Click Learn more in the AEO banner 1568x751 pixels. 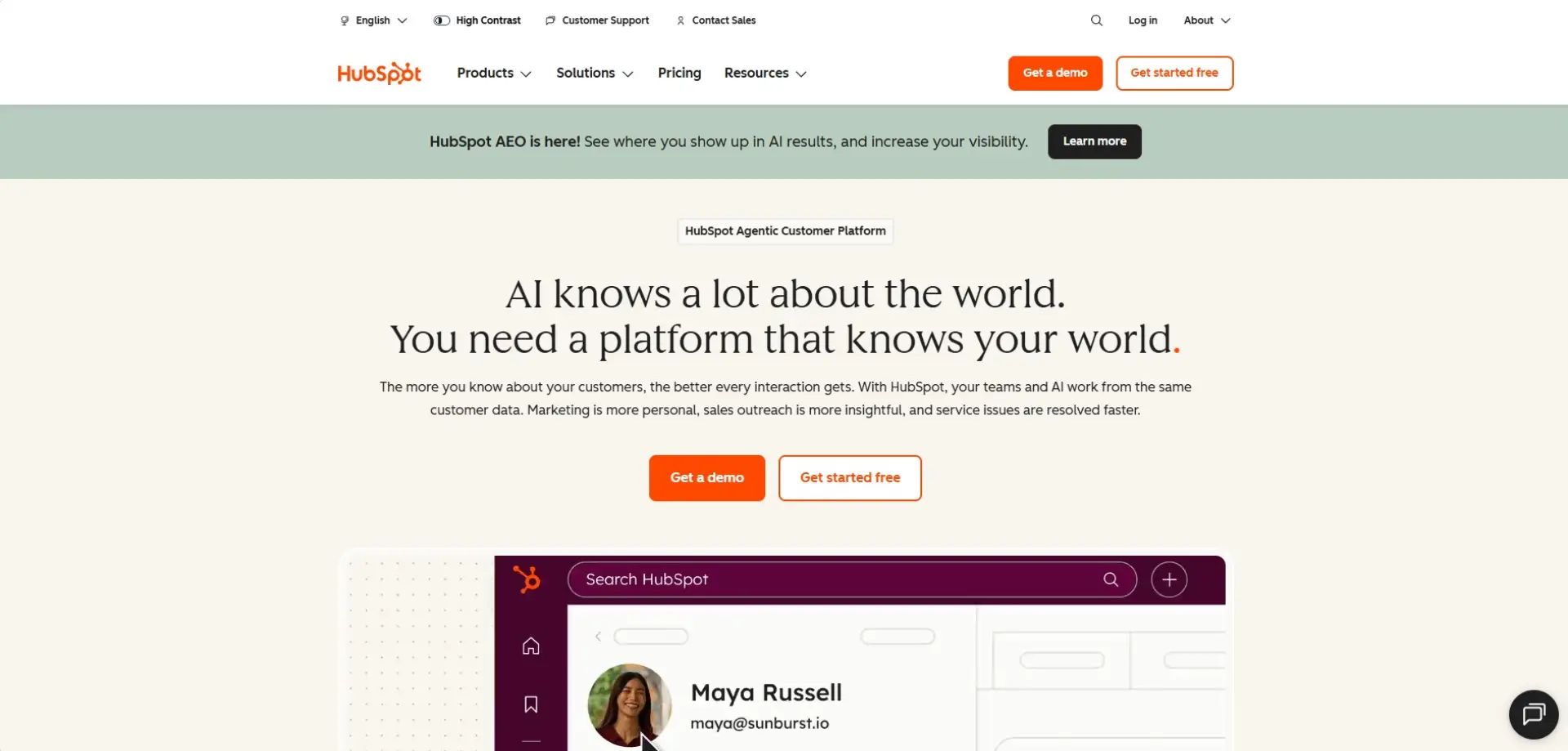pyautogui.click(x=1094, y=141)
